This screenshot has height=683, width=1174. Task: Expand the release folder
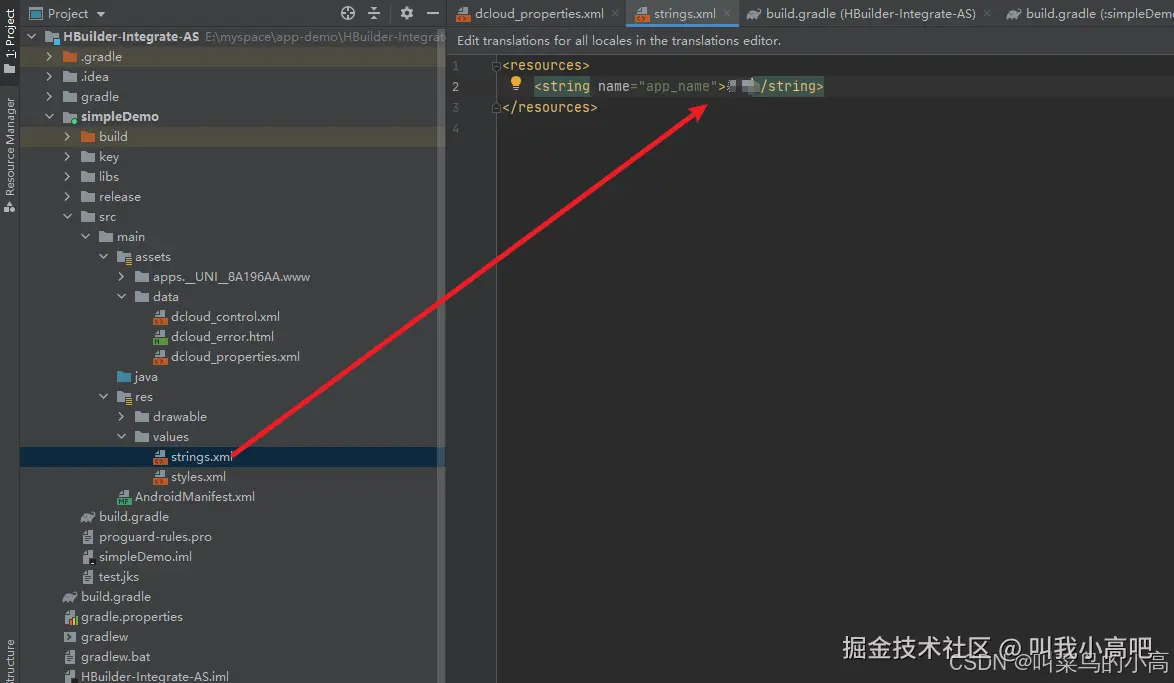67,197
